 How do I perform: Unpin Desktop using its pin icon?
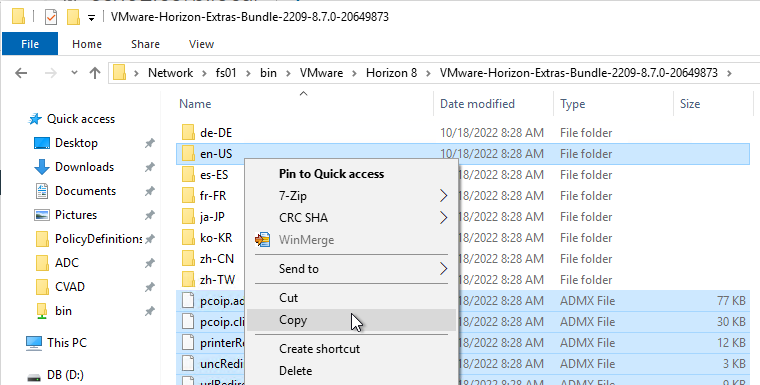coord(150,143)
